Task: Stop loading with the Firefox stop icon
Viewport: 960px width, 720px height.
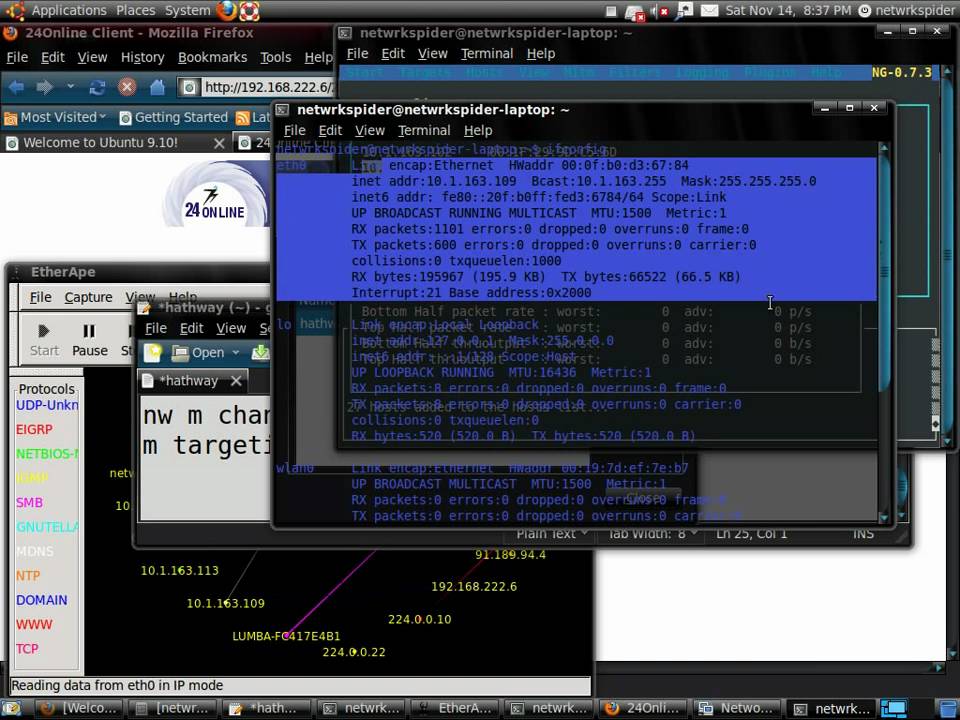Action: click(x=127, y=87)
